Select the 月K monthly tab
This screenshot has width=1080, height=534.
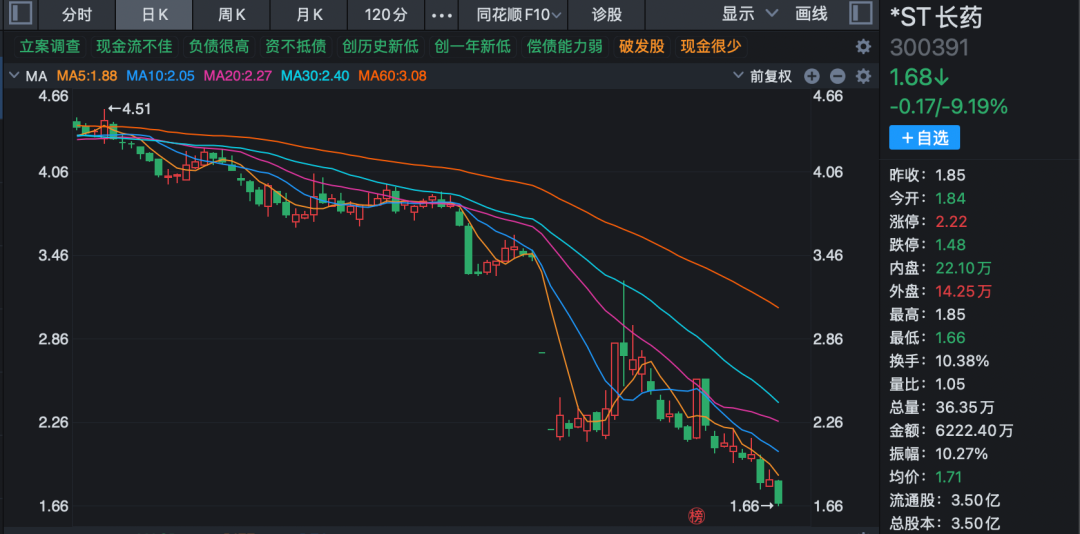point(309,15)
